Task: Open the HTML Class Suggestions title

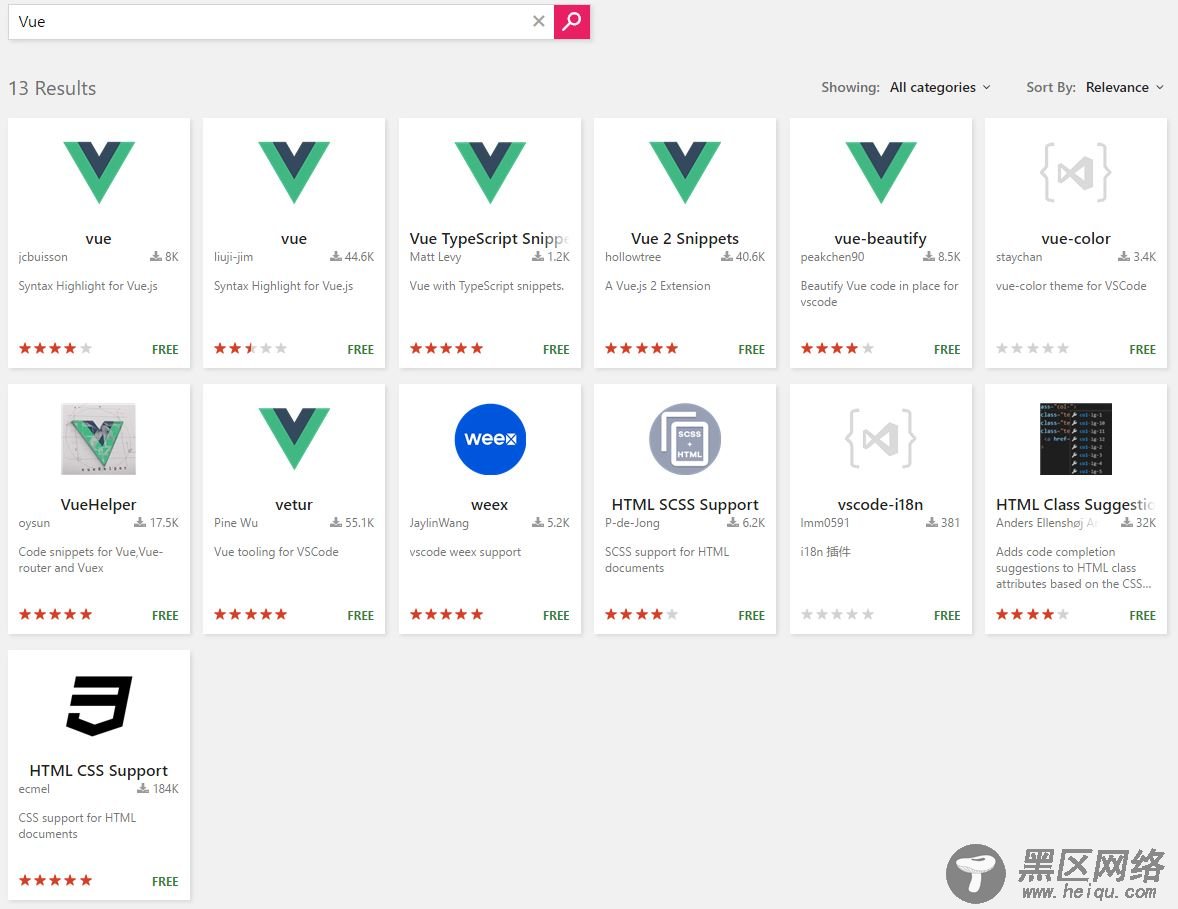Action: tap(1074, 504)
